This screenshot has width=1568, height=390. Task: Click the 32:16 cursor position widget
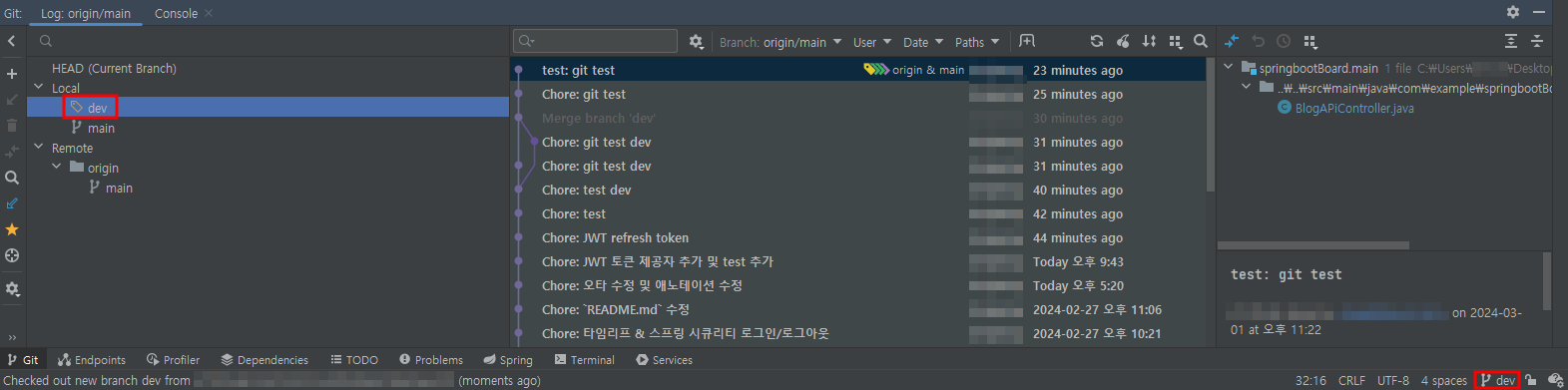(x=1310, y=380)
